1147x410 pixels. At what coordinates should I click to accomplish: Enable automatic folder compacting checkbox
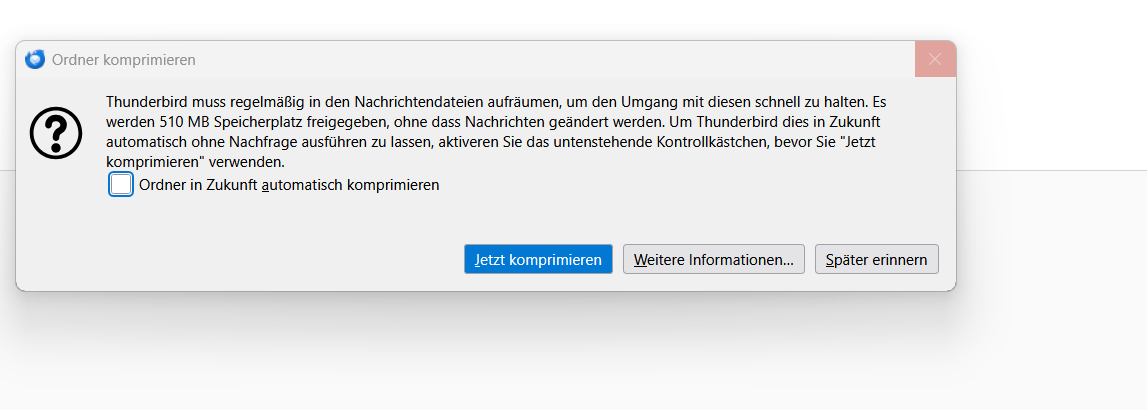pos(121,185)
